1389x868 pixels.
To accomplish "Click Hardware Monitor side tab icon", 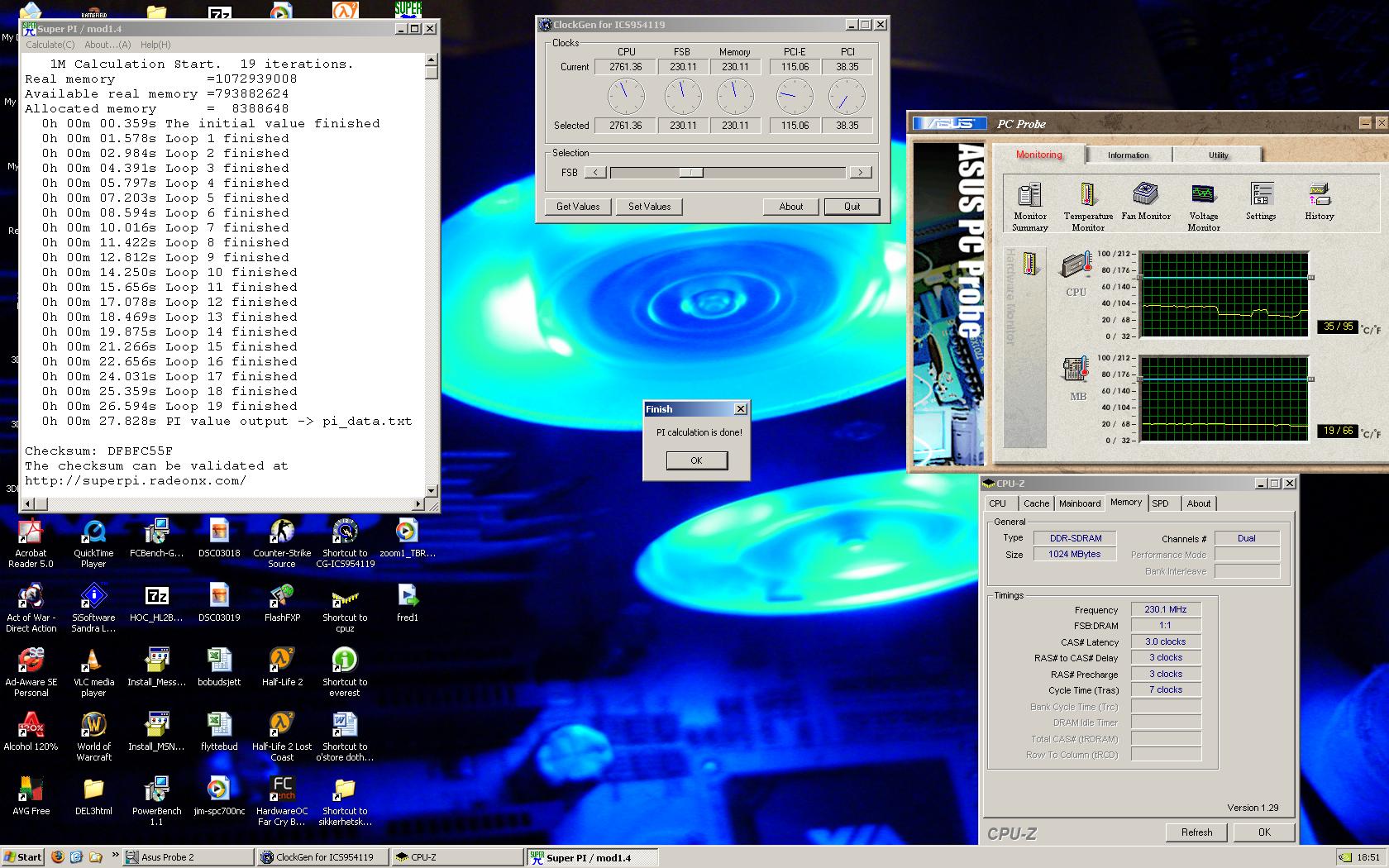I will (x=1029, y=264).
